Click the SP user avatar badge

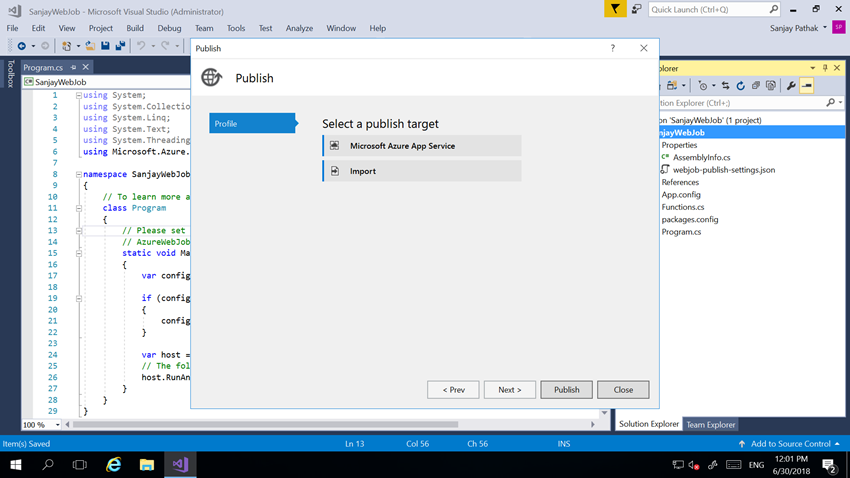coord(839,27)
